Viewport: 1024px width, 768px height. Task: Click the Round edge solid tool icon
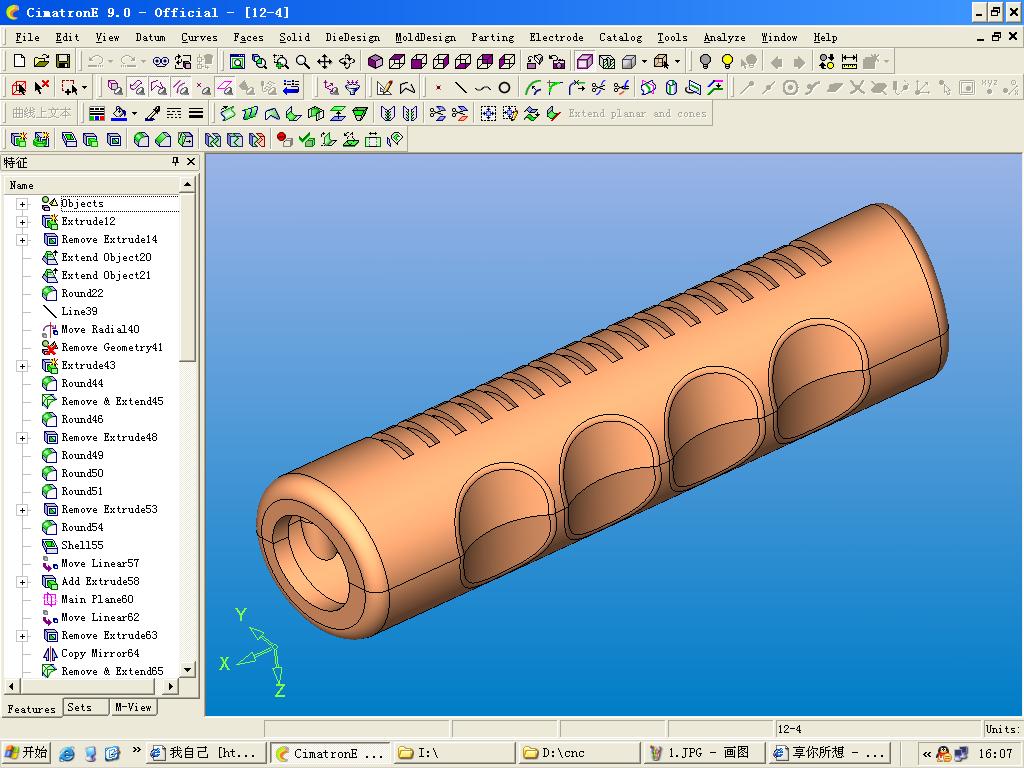coord(141,139)
